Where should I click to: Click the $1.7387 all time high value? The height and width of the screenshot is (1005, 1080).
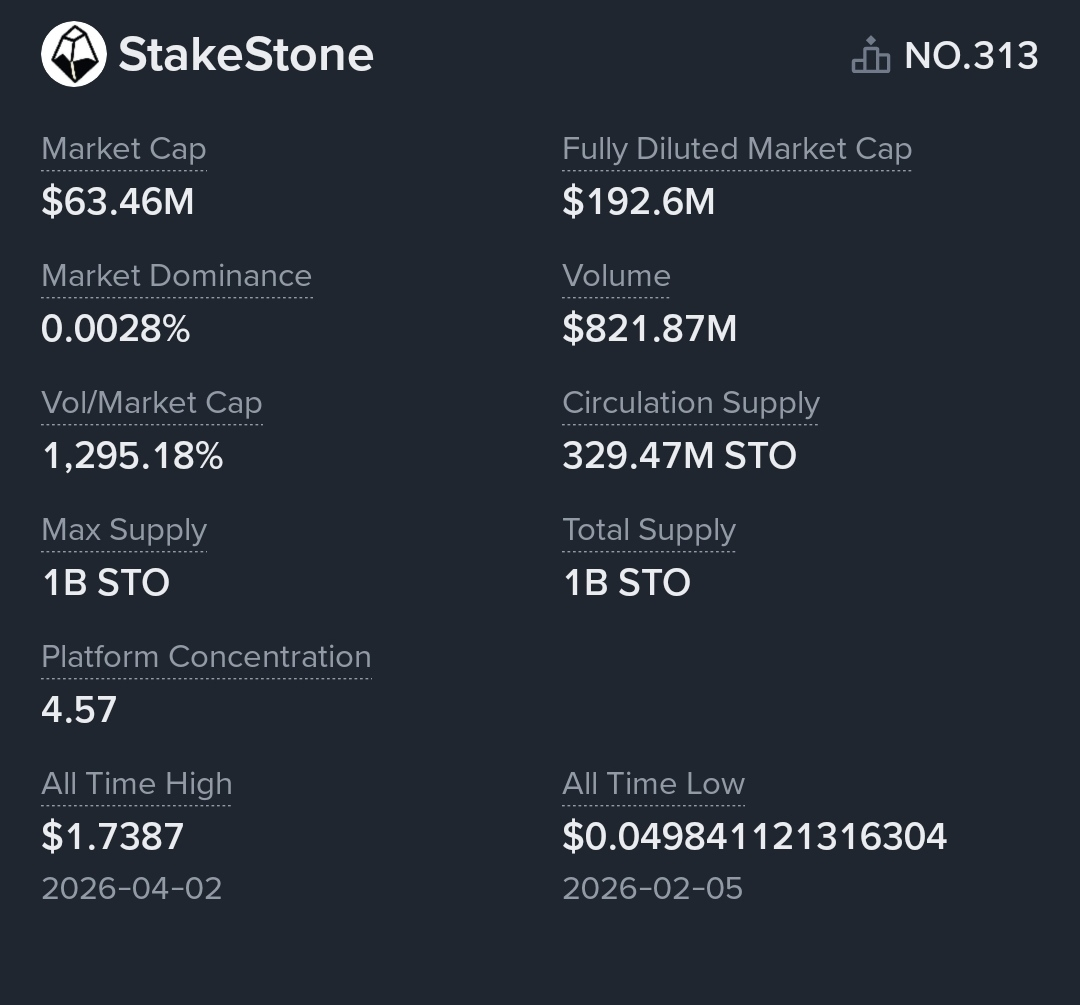point(113,837)
